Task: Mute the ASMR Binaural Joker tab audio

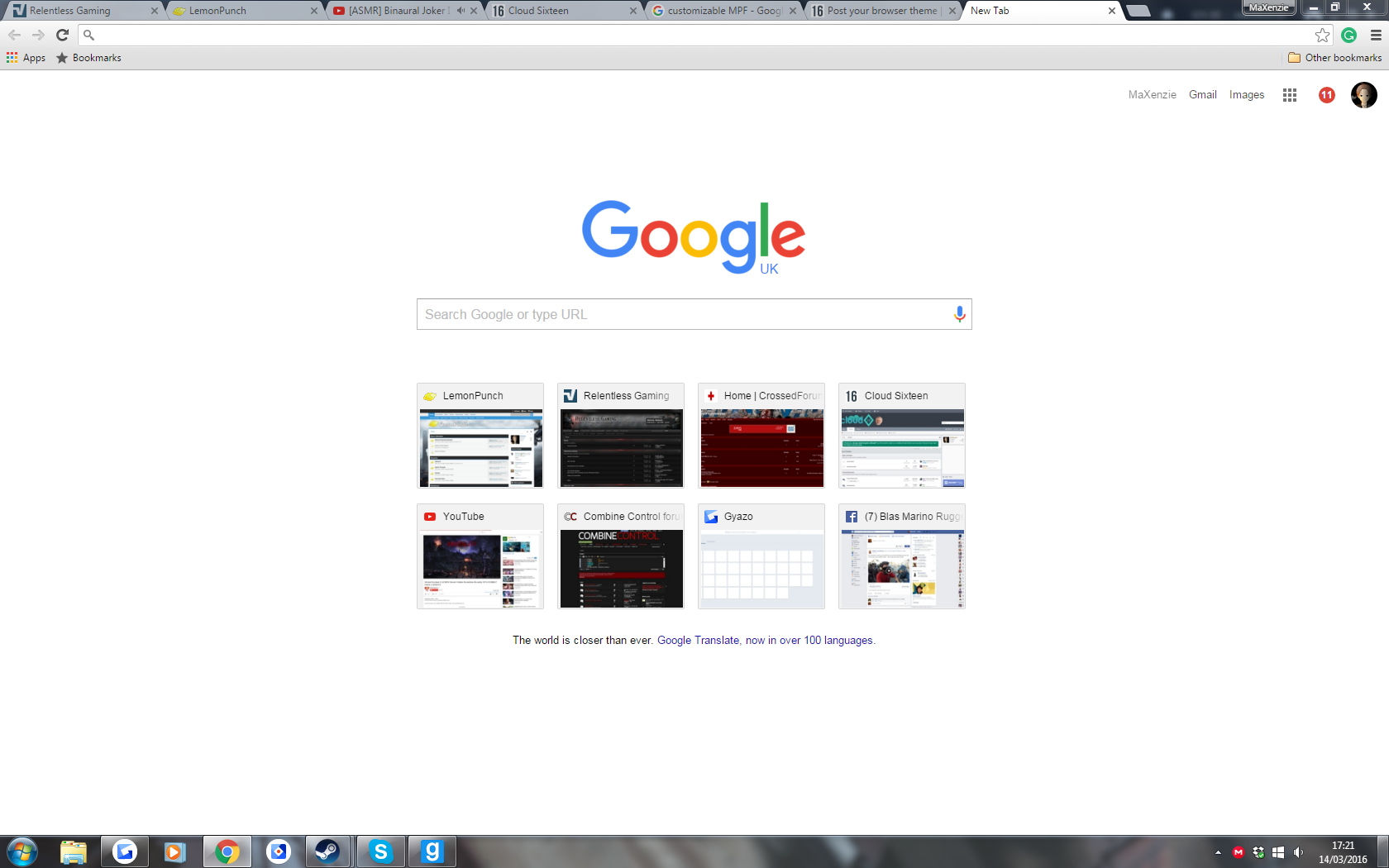Action: [461, 11]
